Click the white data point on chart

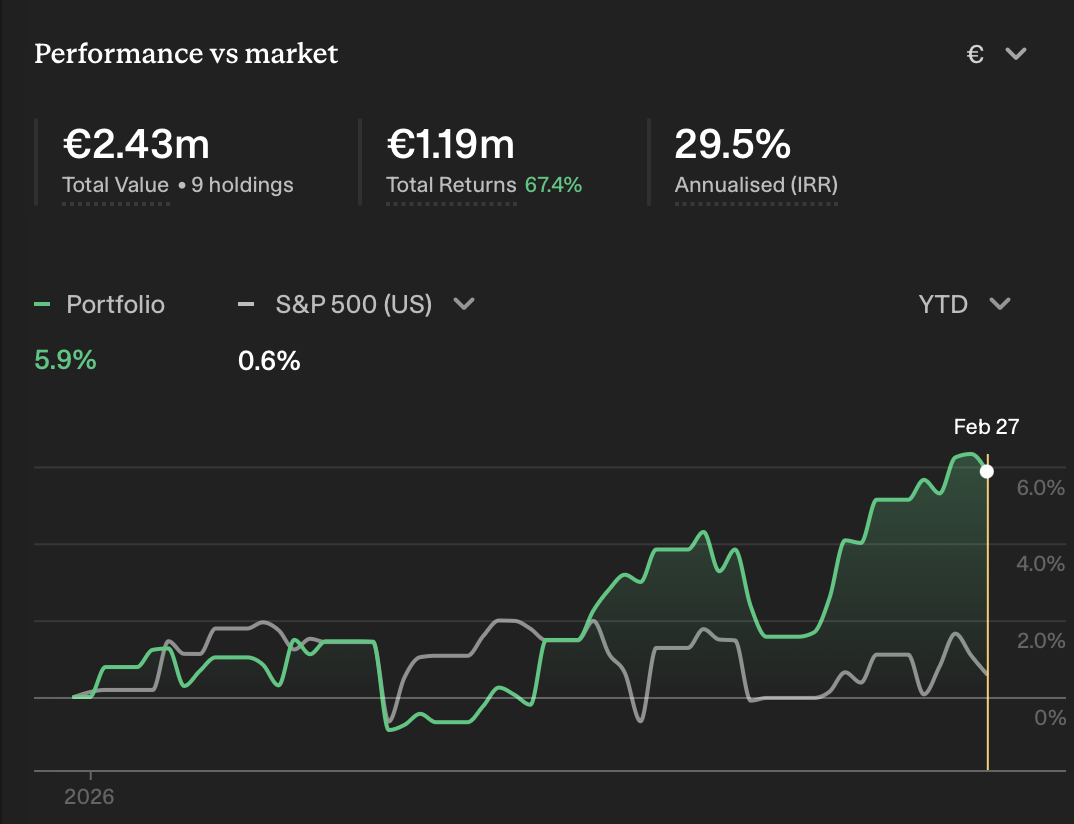[987, 471]
